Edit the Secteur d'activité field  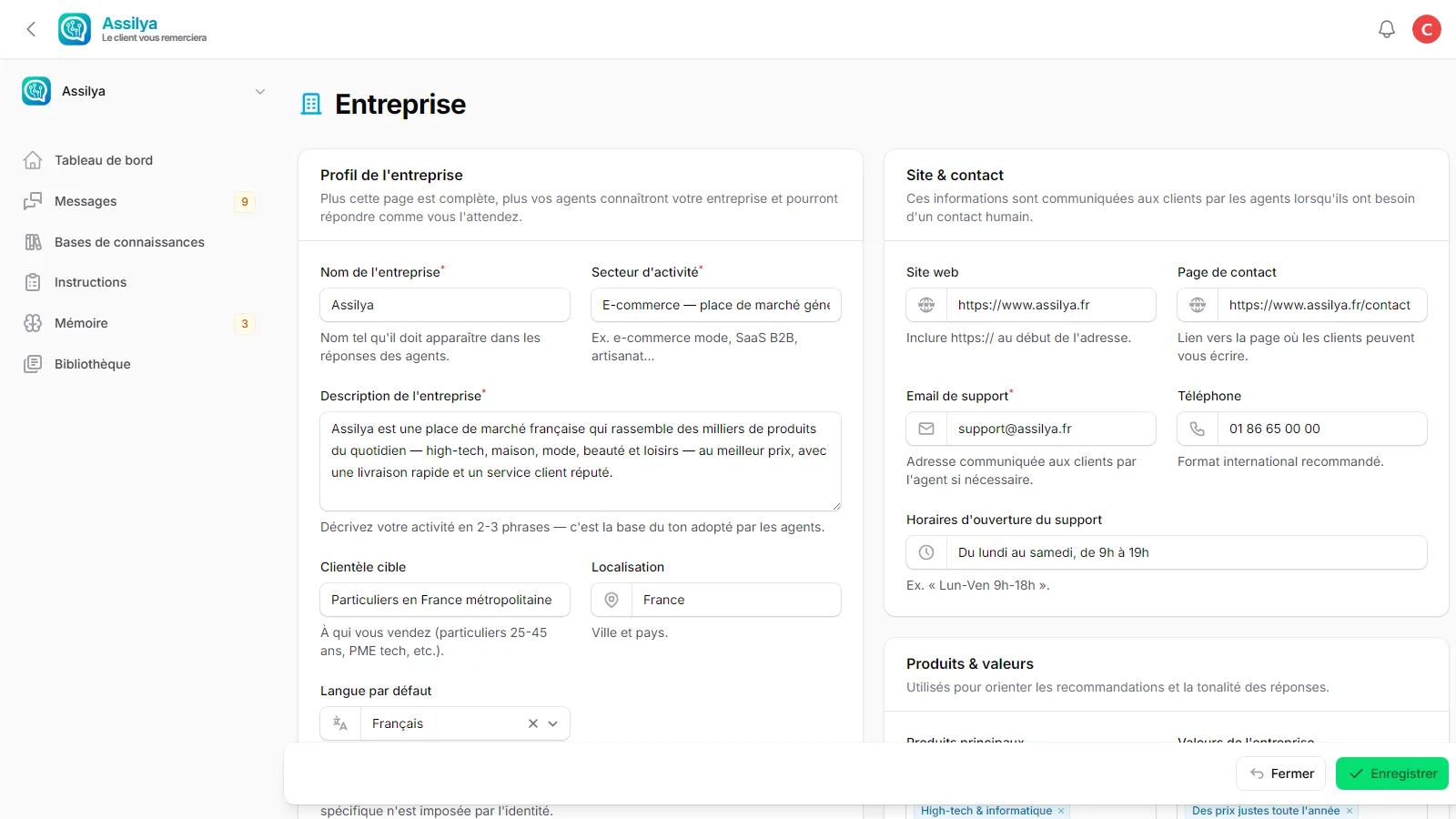tap(716, 305)
